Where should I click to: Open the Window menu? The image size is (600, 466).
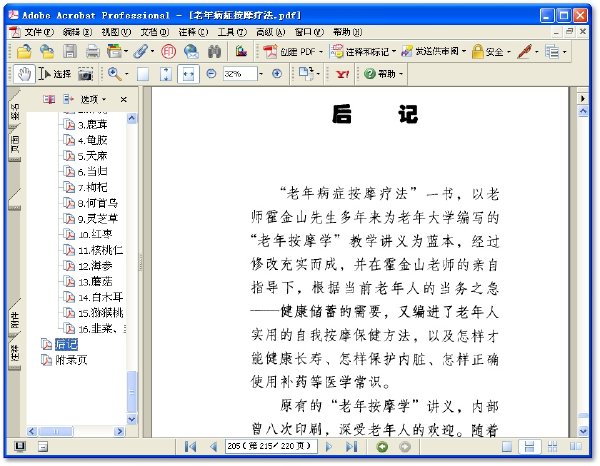[309, 32]
